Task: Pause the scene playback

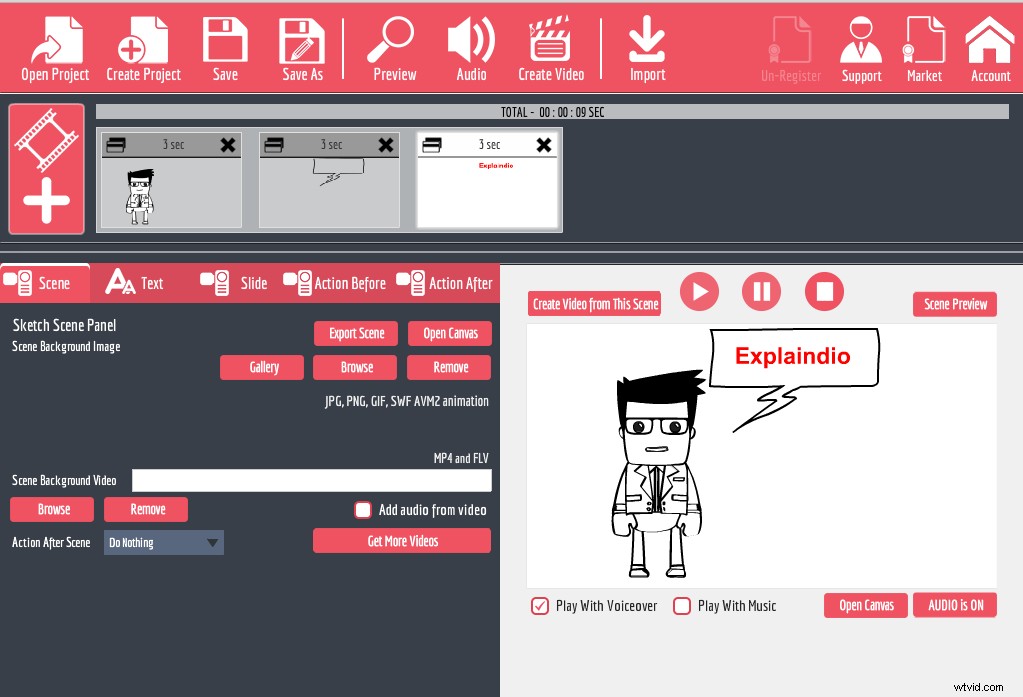Action: (761, 291)
